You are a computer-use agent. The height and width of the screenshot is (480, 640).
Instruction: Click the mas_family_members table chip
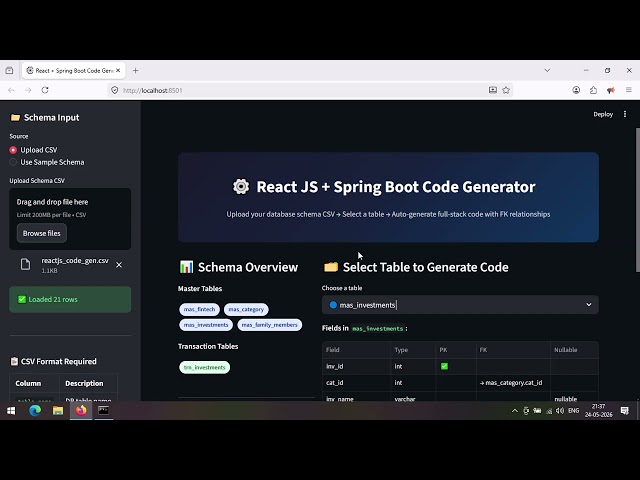pos(269,325)
